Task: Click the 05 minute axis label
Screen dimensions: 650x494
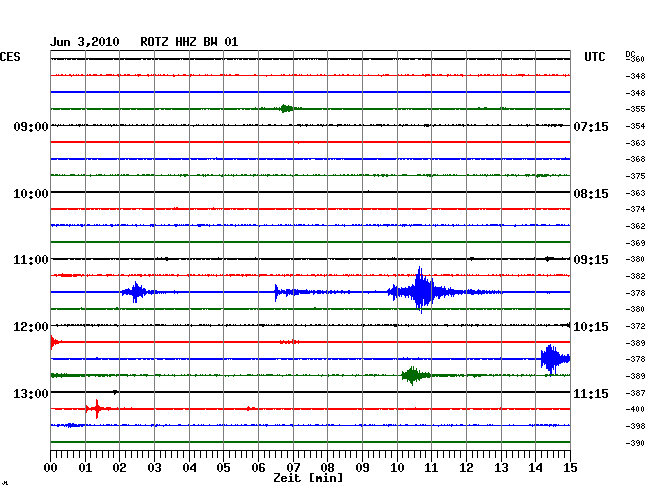Action: (x=223, y=468)
